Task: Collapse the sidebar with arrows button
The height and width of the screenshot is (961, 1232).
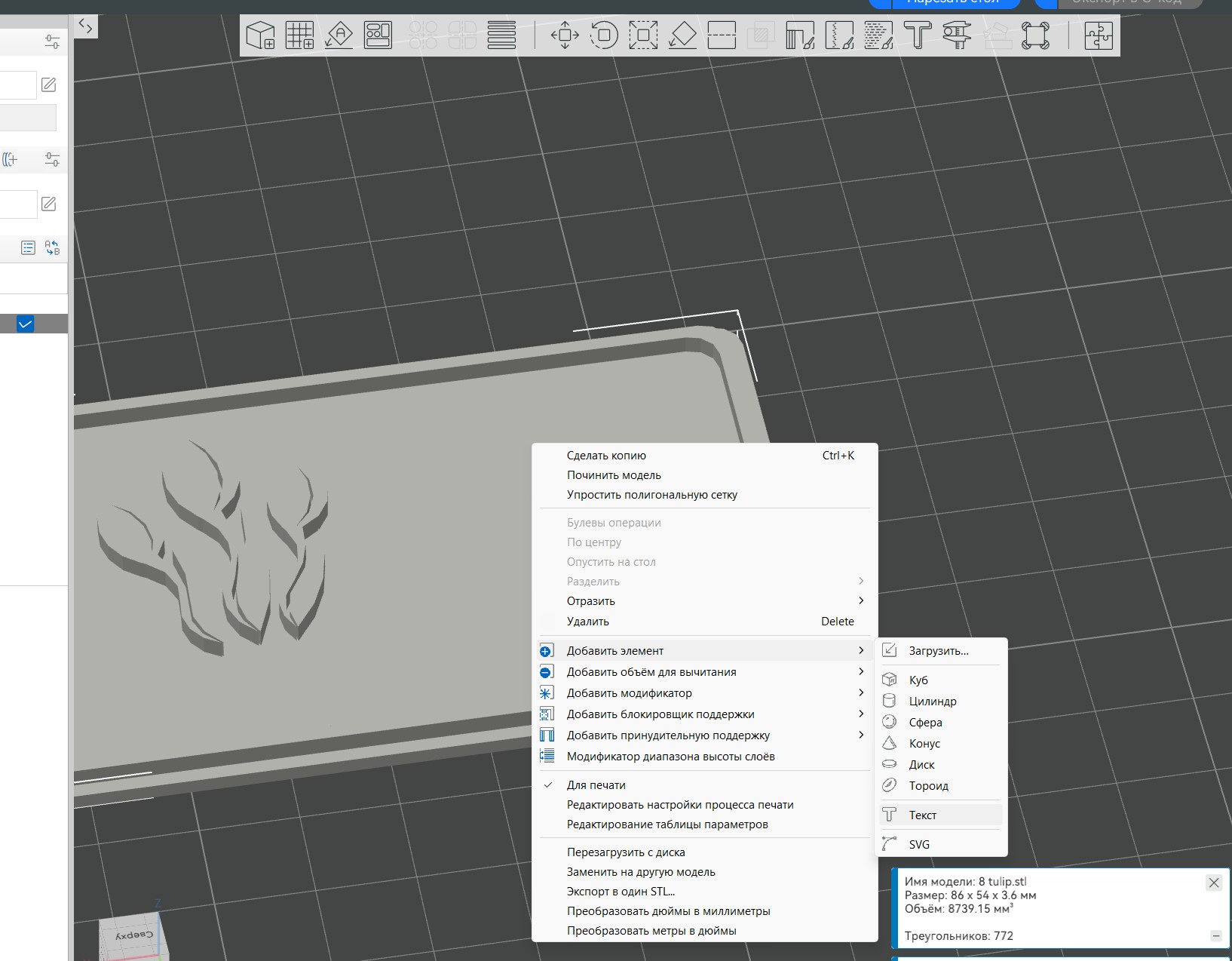Action: coord(86,27)
